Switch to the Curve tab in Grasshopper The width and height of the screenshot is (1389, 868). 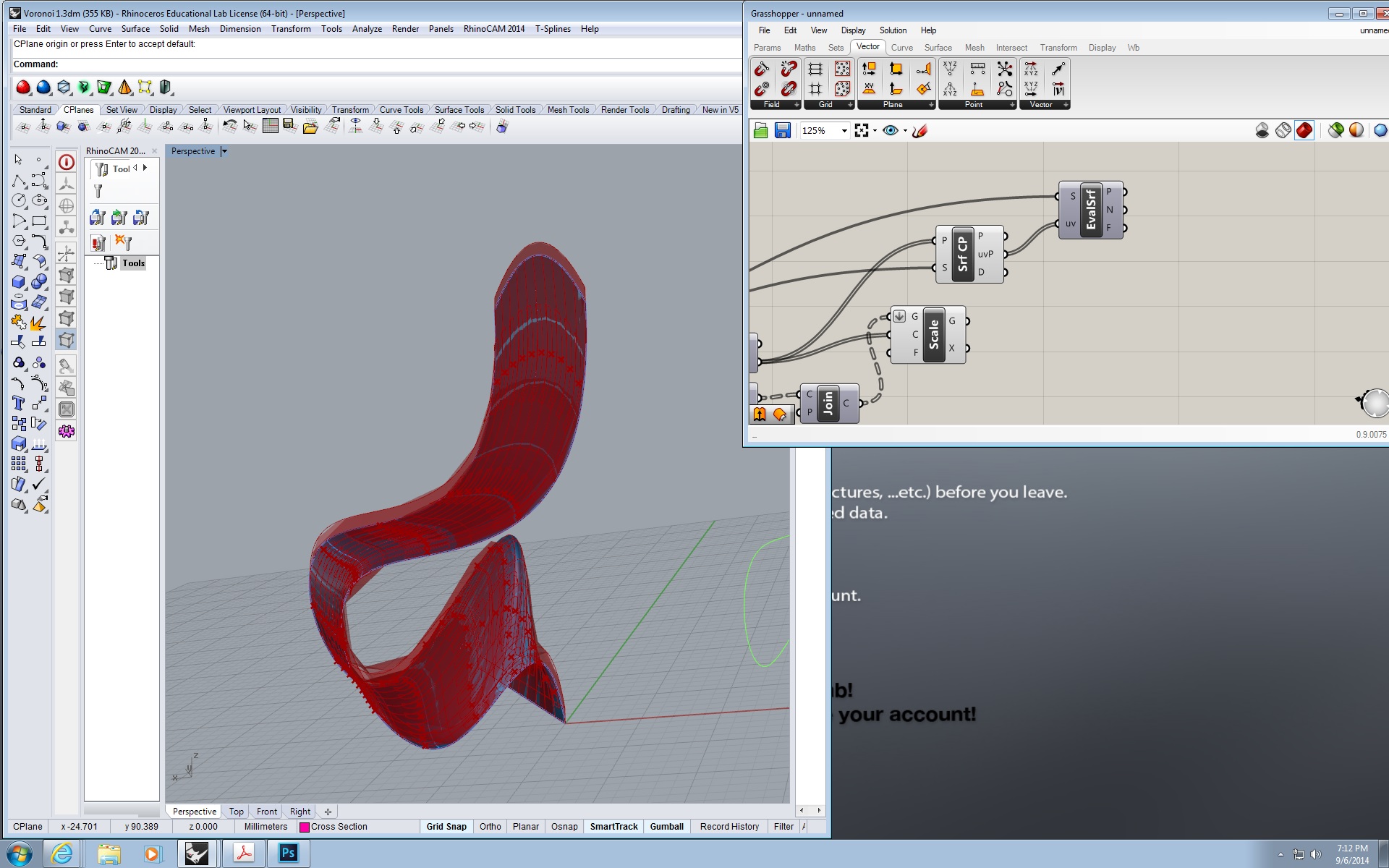(x=901, y=48)
